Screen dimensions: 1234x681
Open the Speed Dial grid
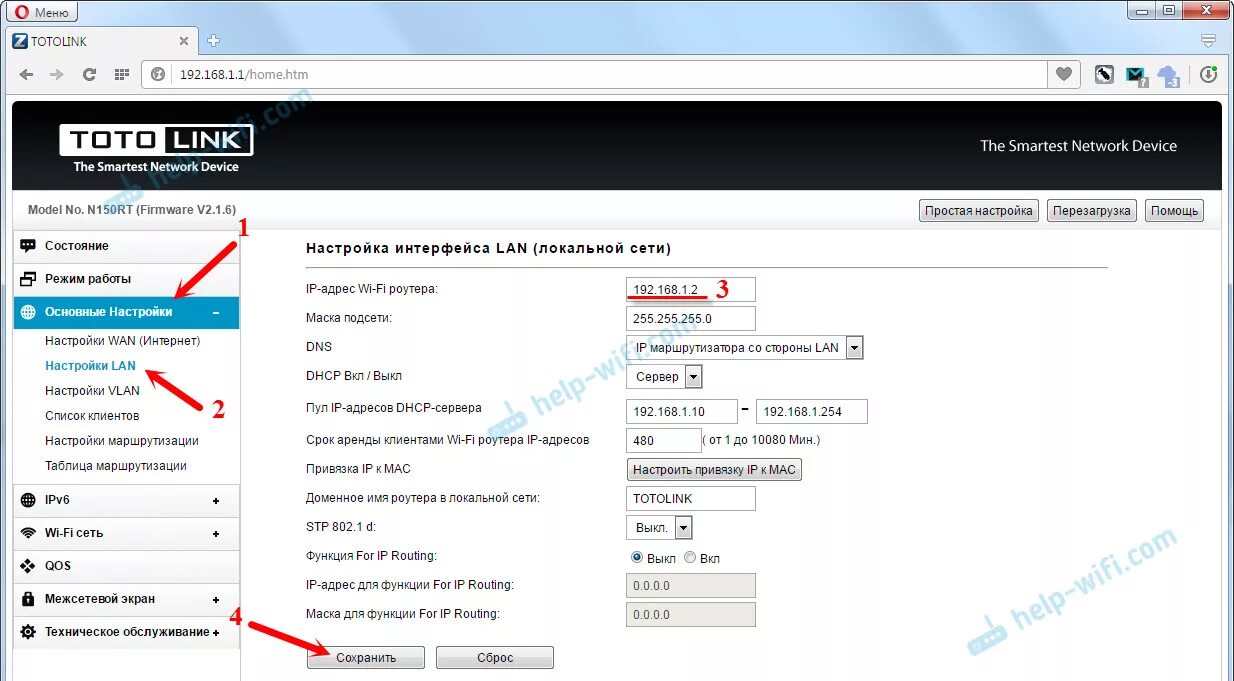[122, 74]
